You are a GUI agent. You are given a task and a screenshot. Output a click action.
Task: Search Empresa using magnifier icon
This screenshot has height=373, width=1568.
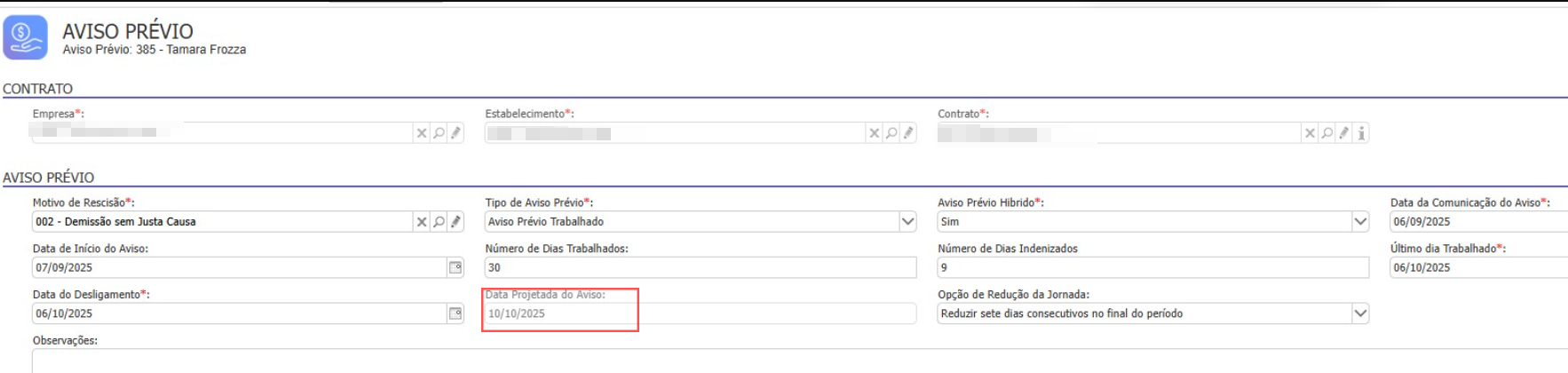pyautogui.click(x=439, y=133)
